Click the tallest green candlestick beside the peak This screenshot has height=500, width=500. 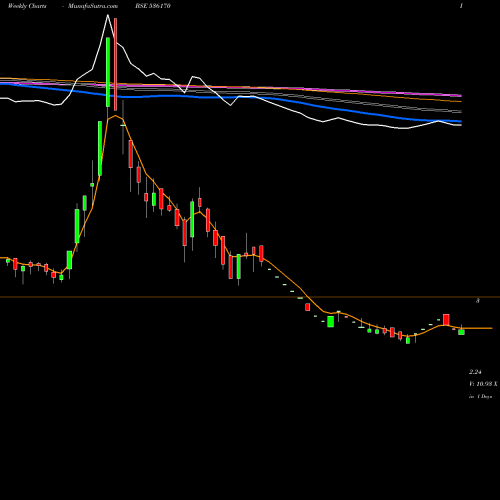click(108, 72)
